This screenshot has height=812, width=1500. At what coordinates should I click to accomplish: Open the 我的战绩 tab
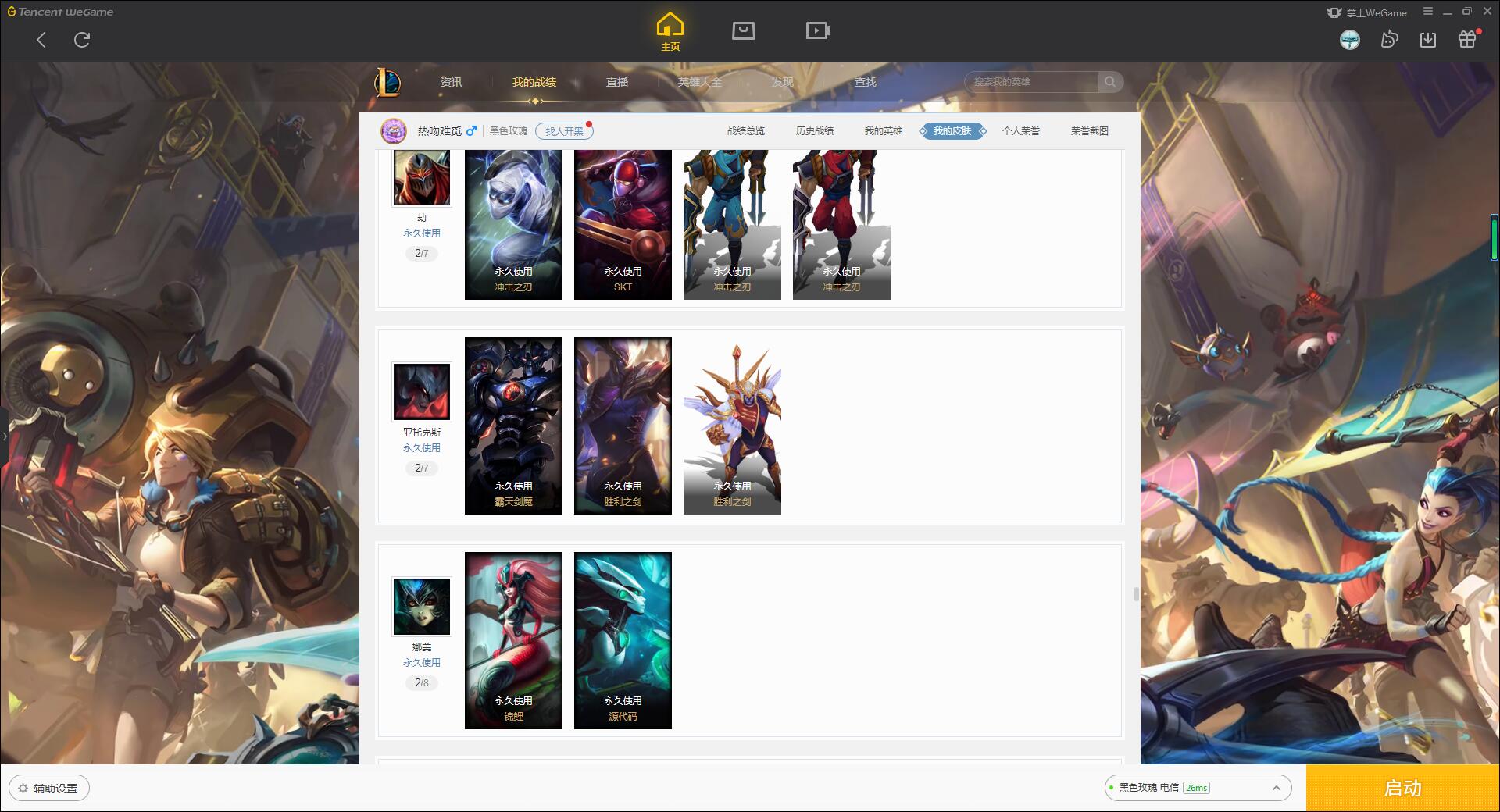534,82
